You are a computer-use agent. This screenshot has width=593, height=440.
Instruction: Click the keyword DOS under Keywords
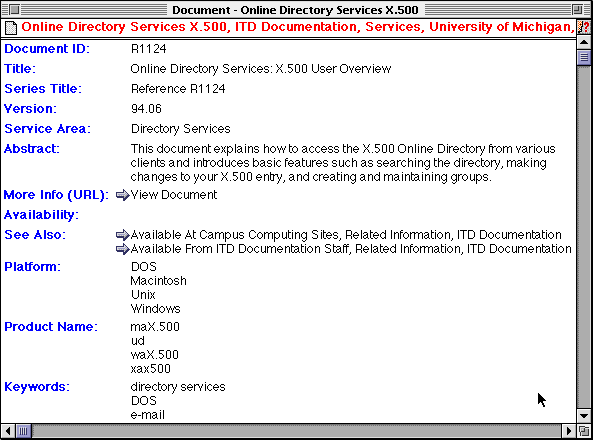pos(144,401)
